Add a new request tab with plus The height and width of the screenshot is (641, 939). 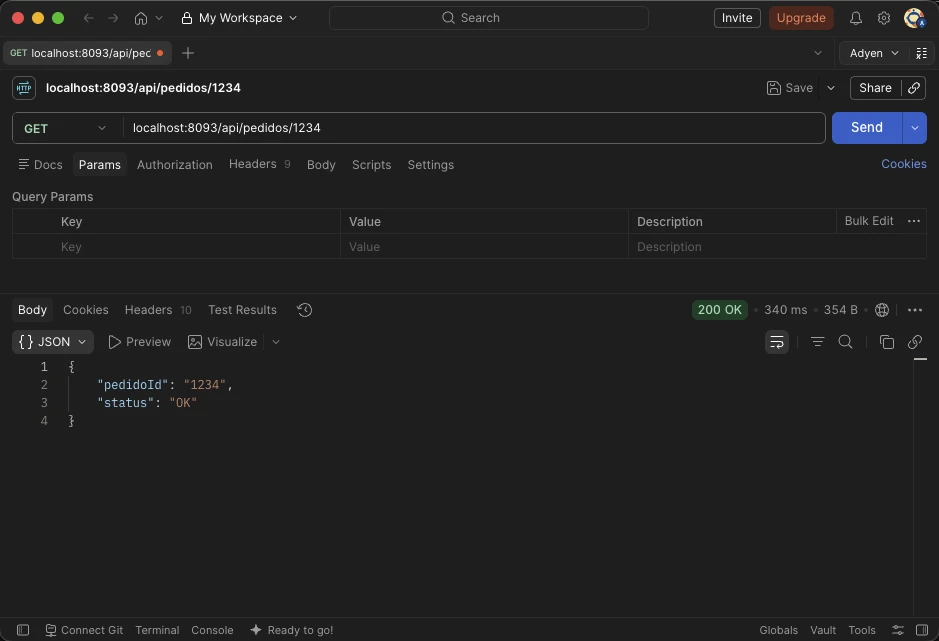click(x=188, y=53)
